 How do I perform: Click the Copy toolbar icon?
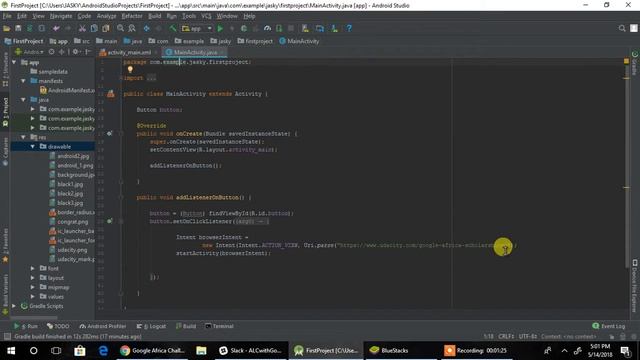point(94,29)
